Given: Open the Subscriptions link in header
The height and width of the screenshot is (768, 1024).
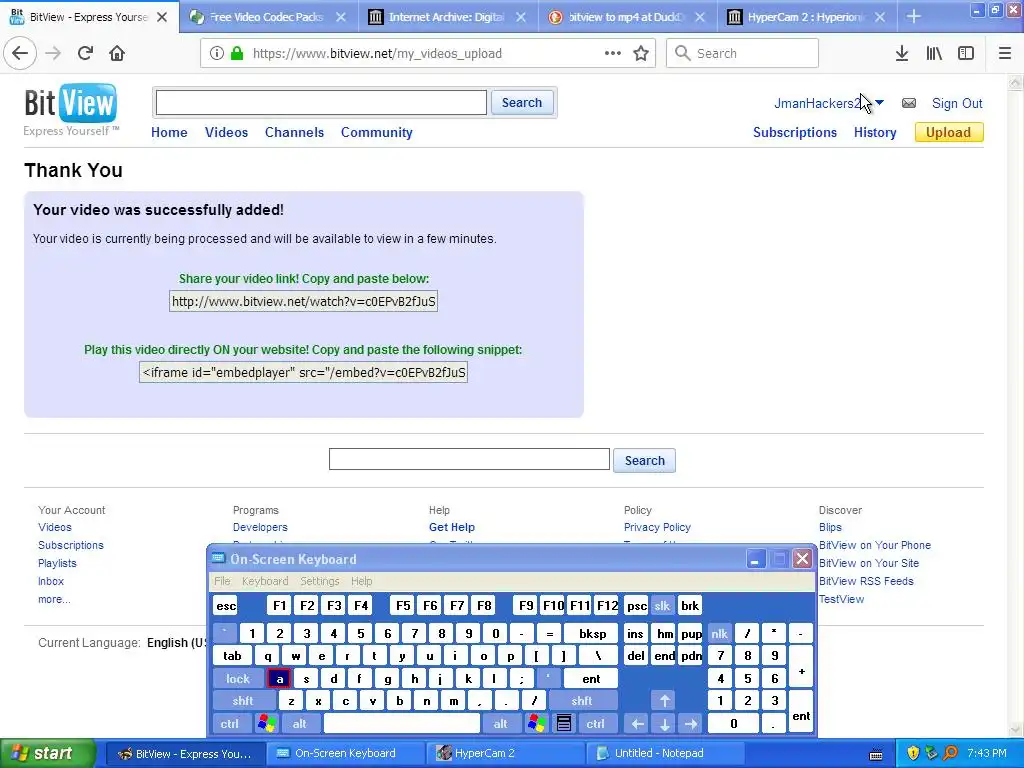Looking at the screenshot, I should click(795, 133).
